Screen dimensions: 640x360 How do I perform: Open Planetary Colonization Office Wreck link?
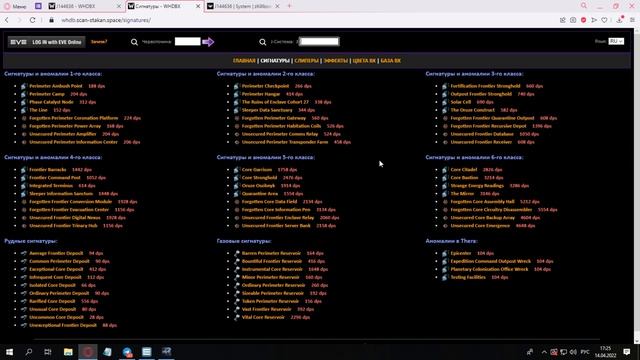click(489, 269)
